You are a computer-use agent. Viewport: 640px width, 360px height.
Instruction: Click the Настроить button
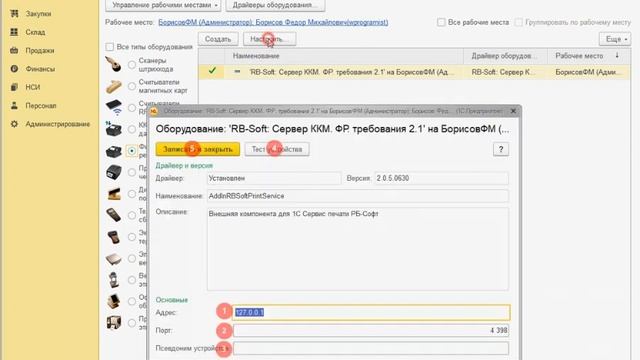(x=269, y=39)
